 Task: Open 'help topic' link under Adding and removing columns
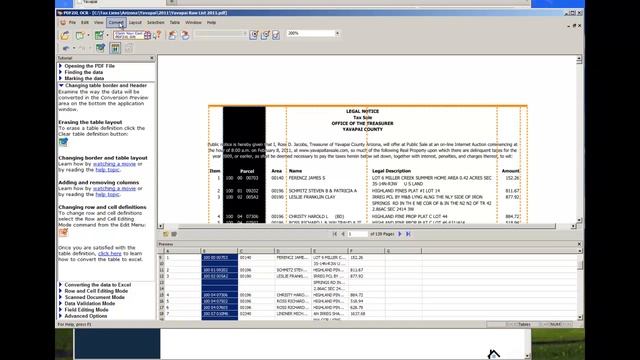pos(108,194)
